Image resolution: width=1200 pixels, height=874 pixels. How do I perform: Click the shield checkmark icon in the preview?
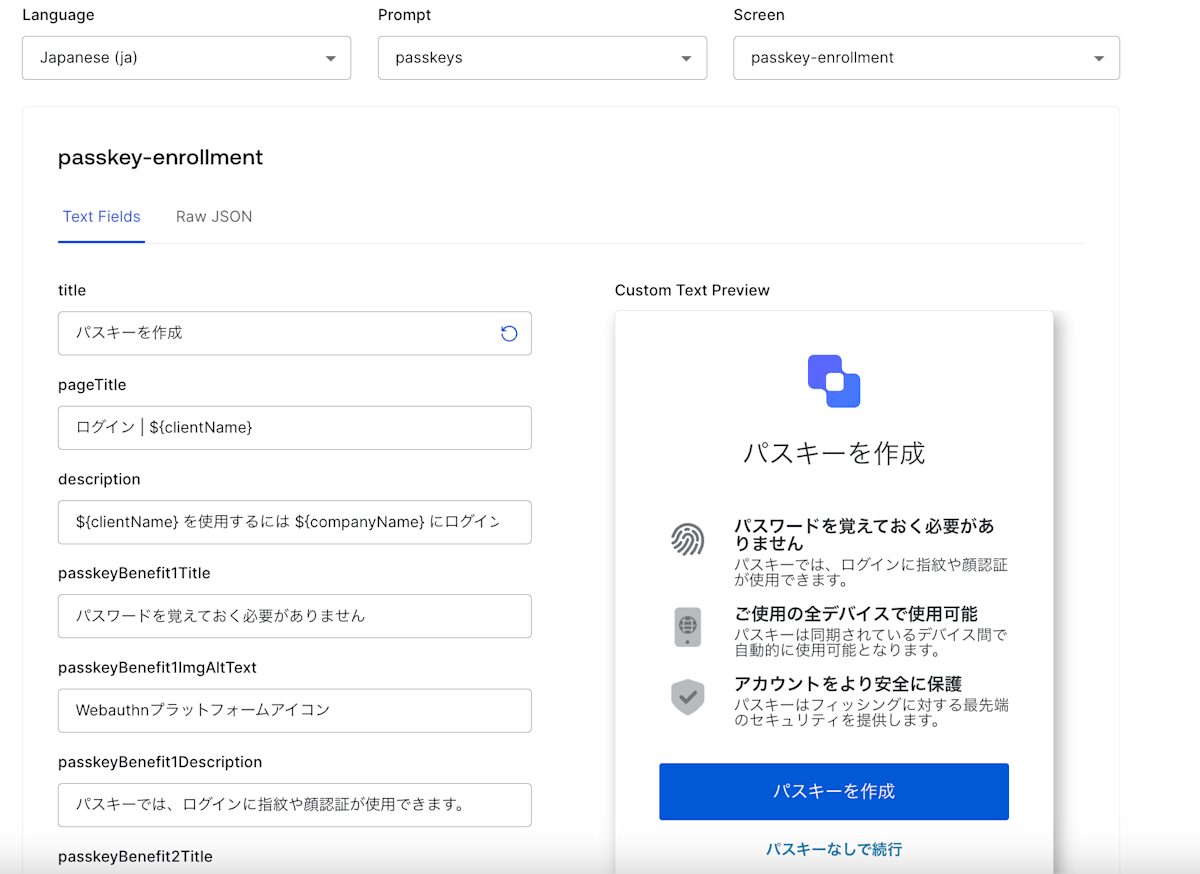tap(687, 697)
